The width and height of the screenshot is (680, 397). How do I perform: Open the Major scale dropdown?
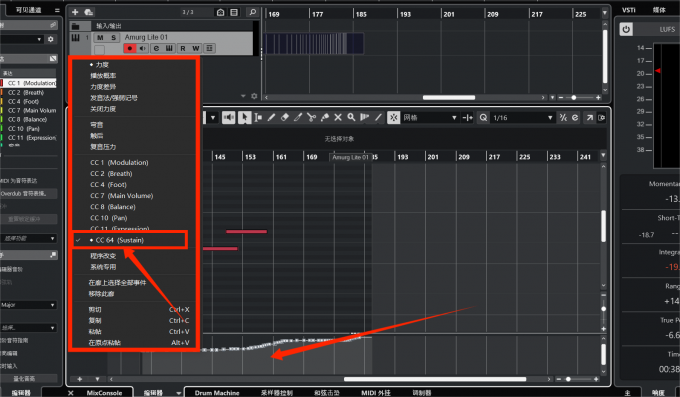point(28,305)
